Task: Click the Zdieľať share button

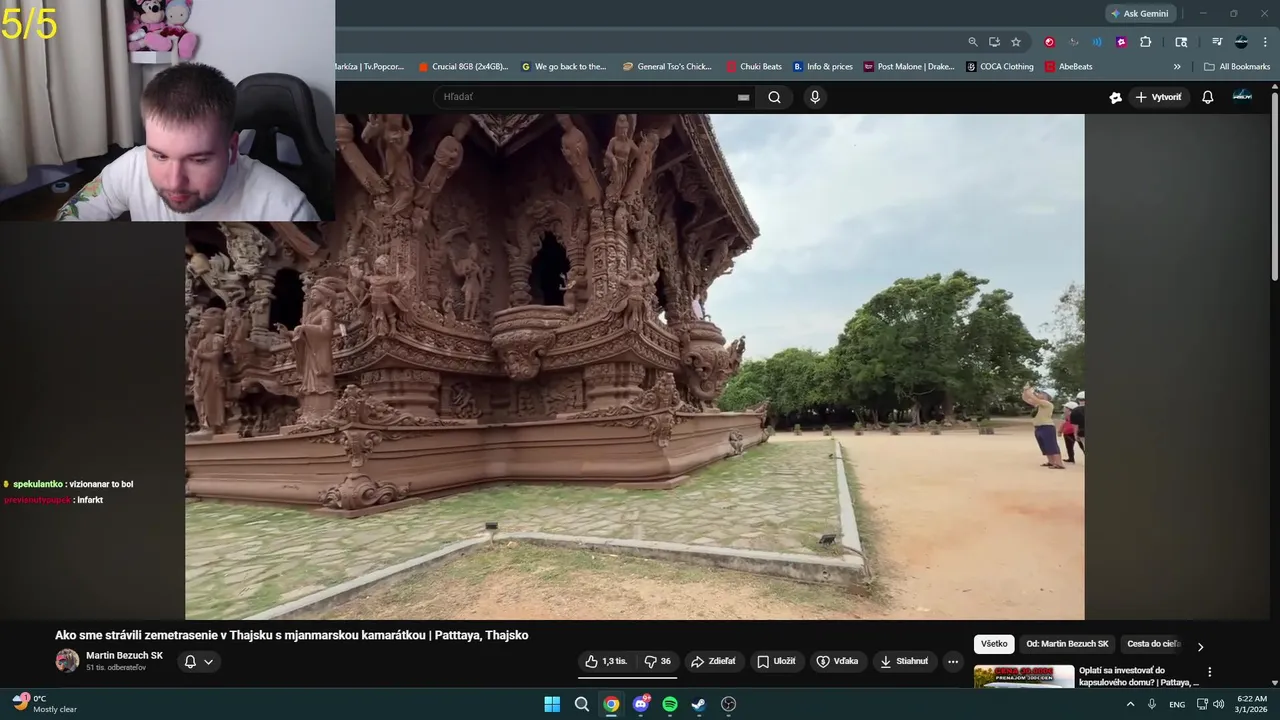Action: tap(714, 661)
